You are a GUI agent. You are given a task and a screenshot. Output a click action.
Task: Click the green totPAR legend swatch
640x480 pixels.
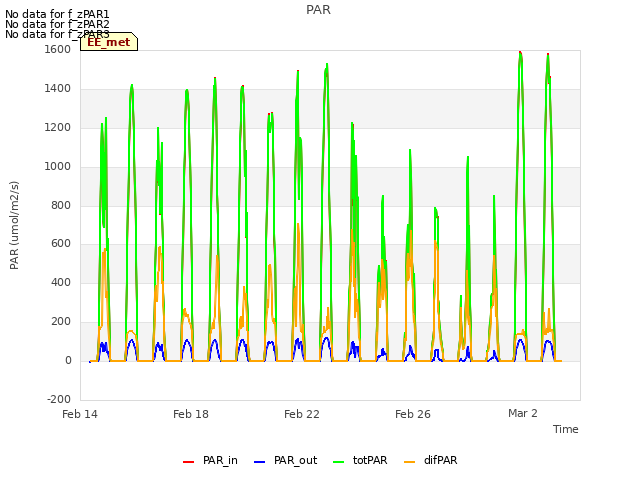339,462
